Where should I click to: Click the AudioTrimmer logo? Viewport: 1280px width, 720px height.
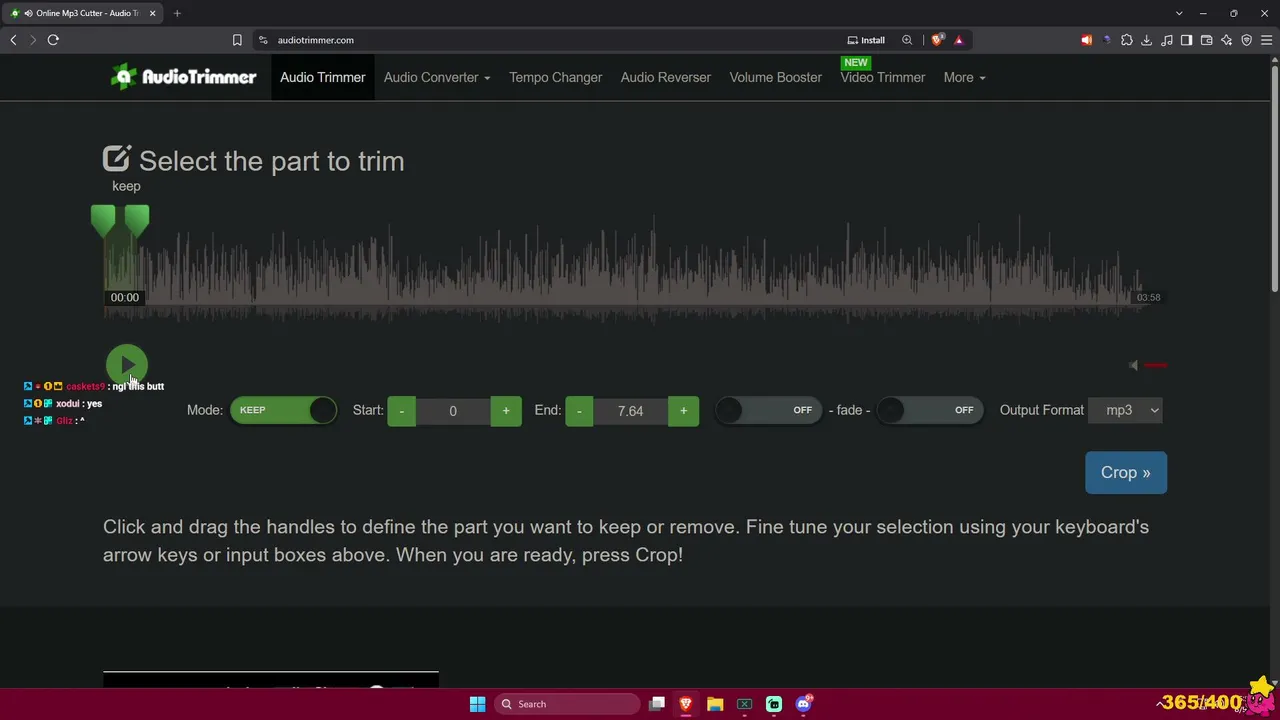(x=183, y=77)
